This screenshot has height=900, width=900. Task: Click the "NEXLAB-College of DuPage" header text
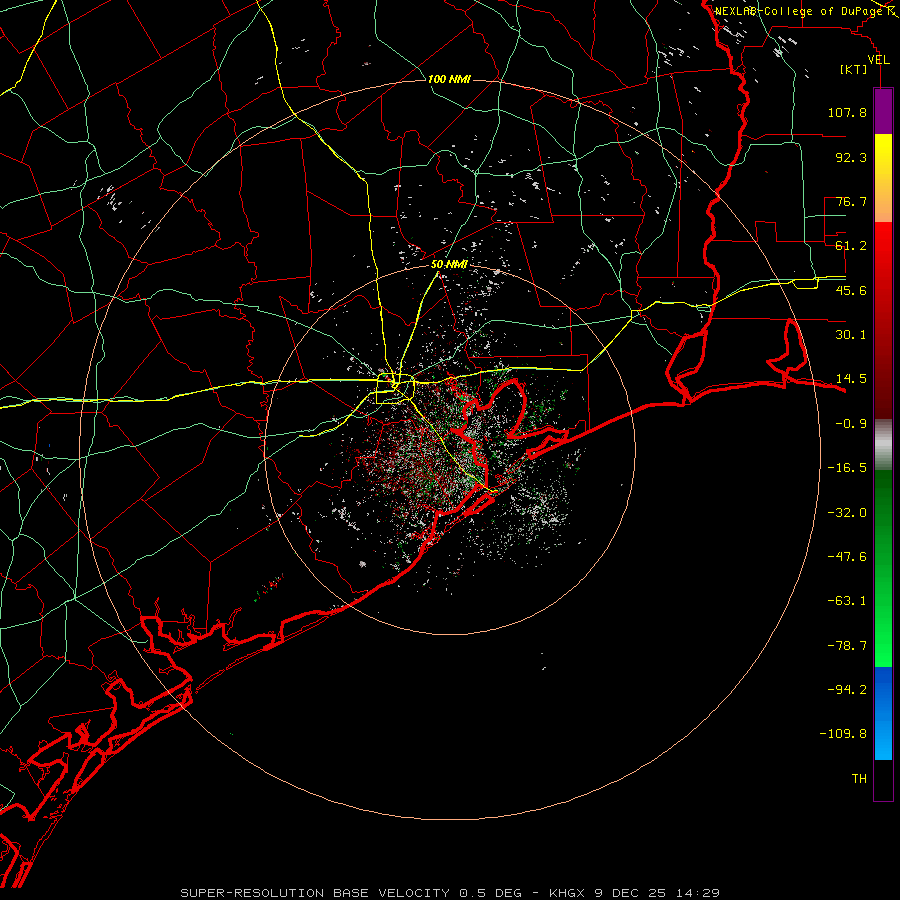pos(798,11)
